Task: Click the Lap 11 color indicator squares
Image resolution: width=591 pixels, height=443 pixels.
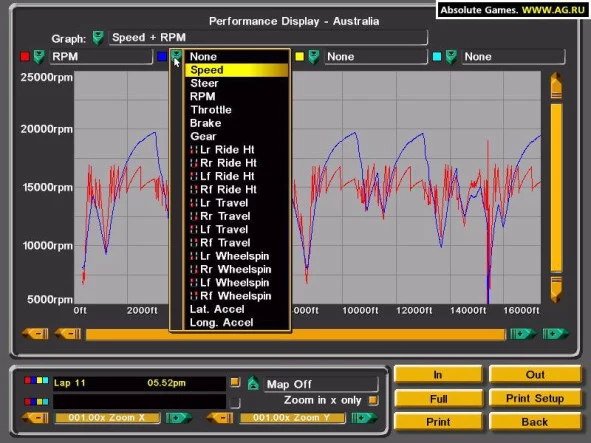Action: coord(37,380)
